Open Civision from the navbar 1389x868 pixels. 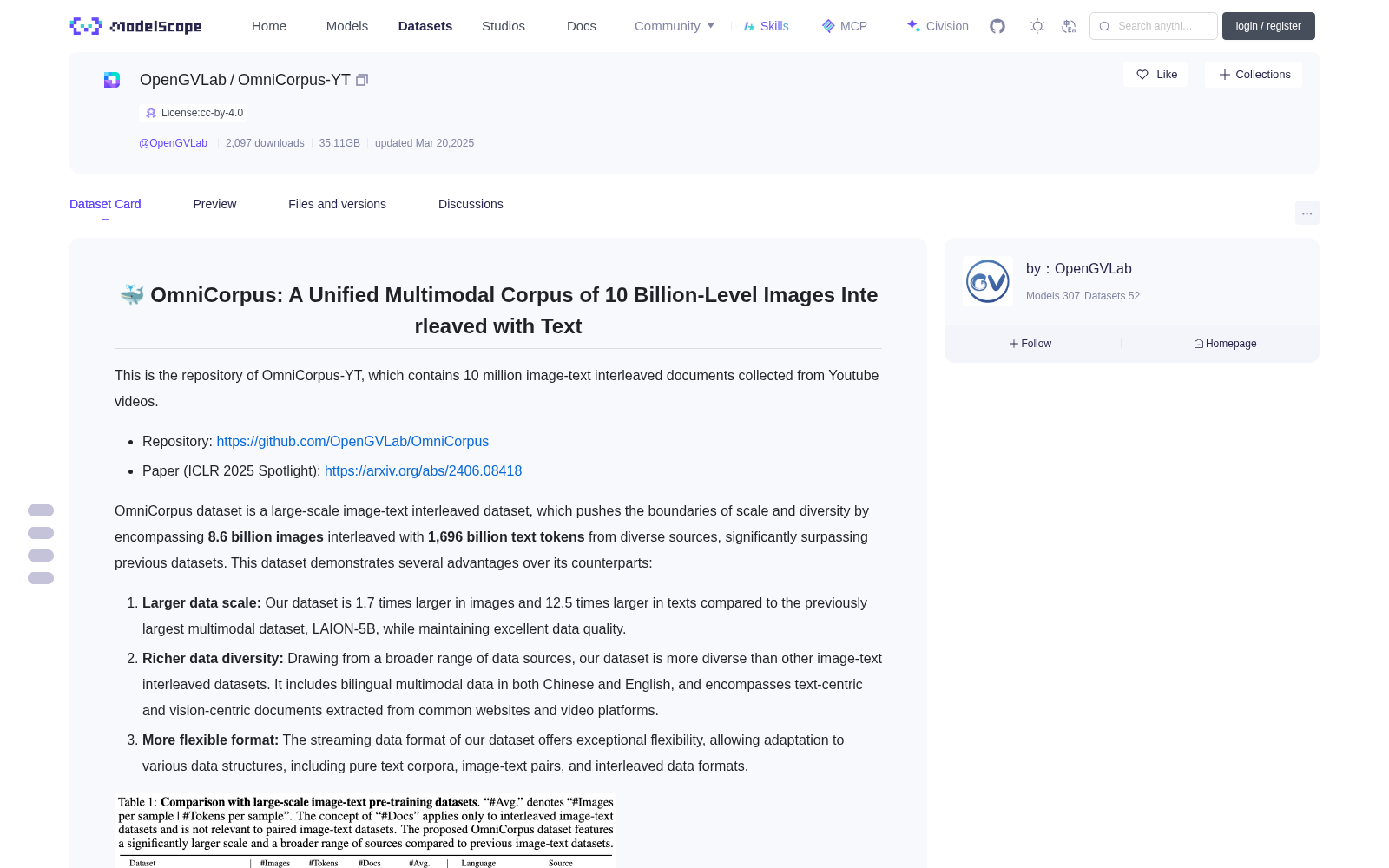click(938, 26)
